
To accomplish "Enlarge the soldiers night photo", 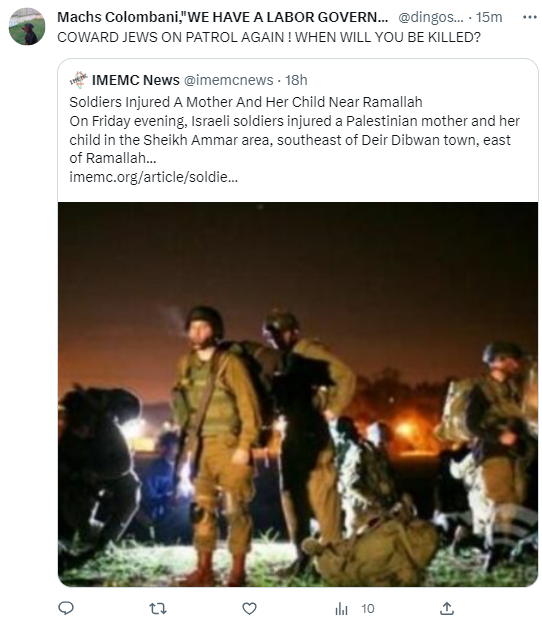I will click(x=298, y=394).
